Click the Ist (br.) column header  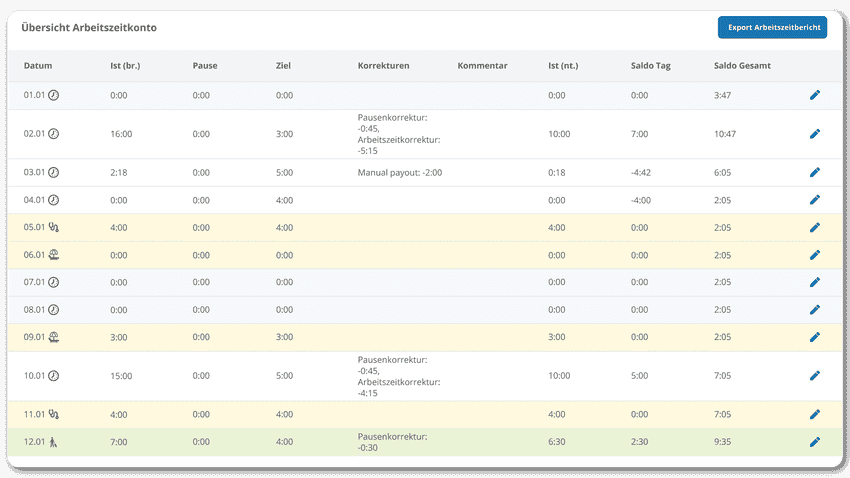click(125, 66)
